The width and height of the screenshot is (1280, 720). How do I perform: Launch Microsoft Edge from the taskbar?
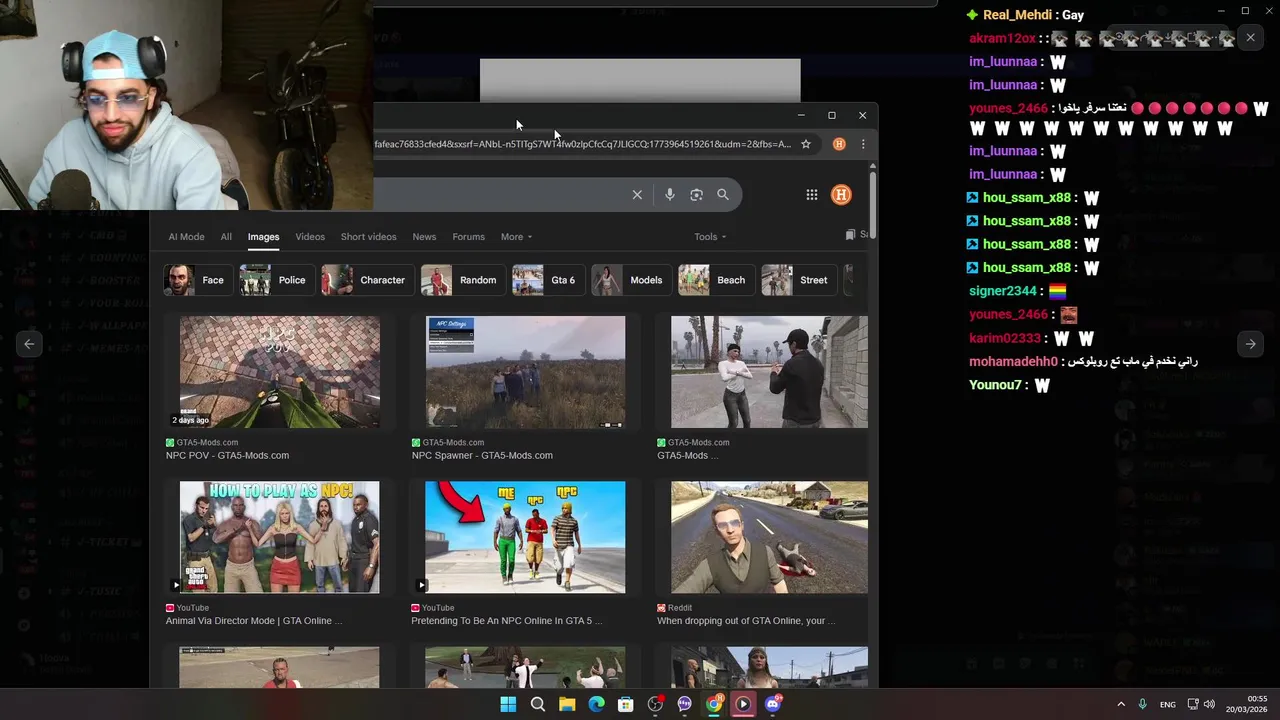[596, 704]
